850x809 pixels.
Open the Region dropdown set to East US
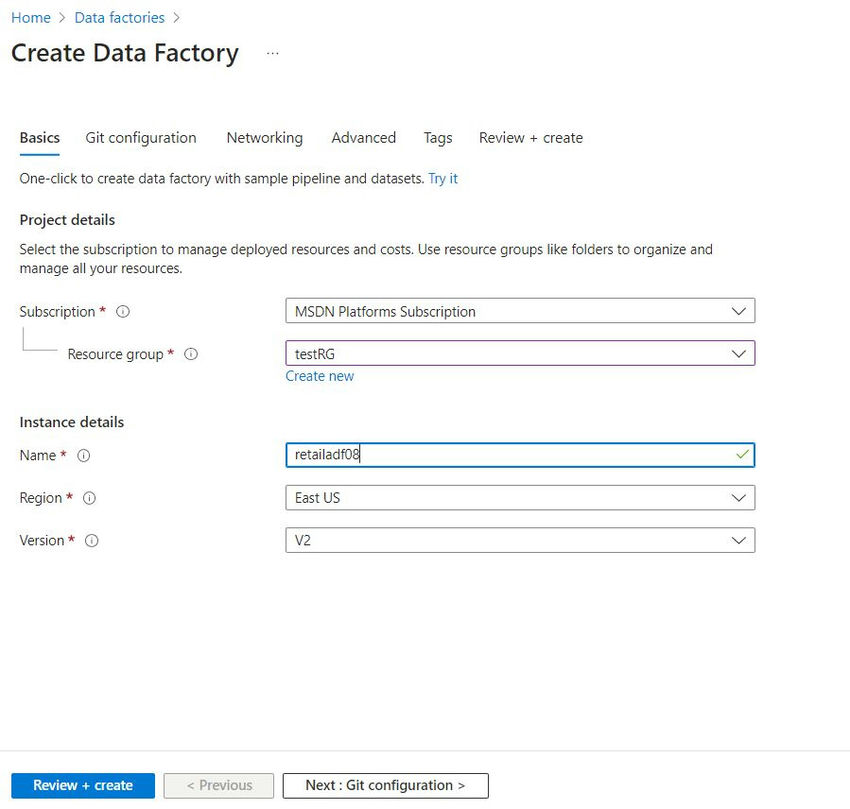click(520, 498)
